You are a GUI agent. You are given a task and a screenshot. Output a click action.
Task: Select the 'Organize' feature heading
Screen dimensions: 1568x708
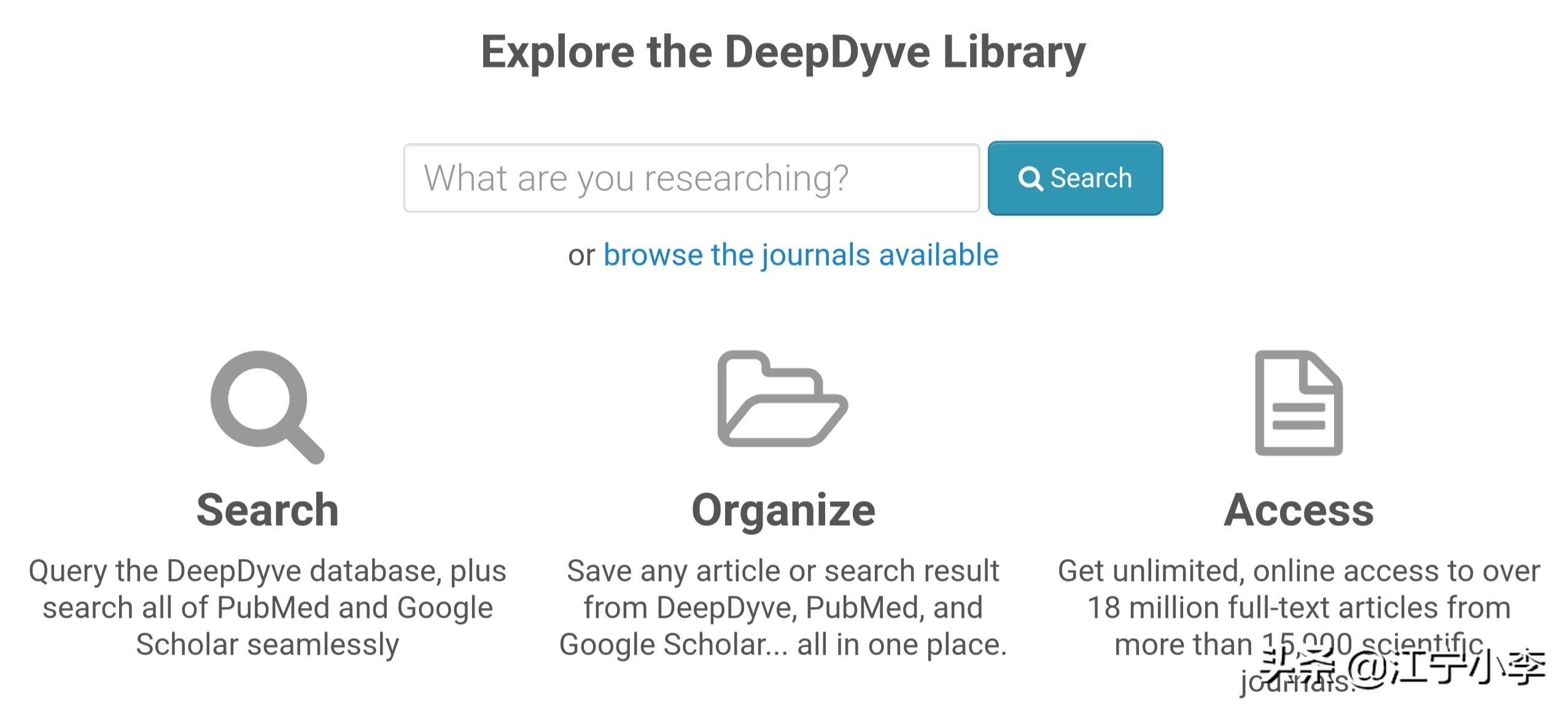point(783,510)
